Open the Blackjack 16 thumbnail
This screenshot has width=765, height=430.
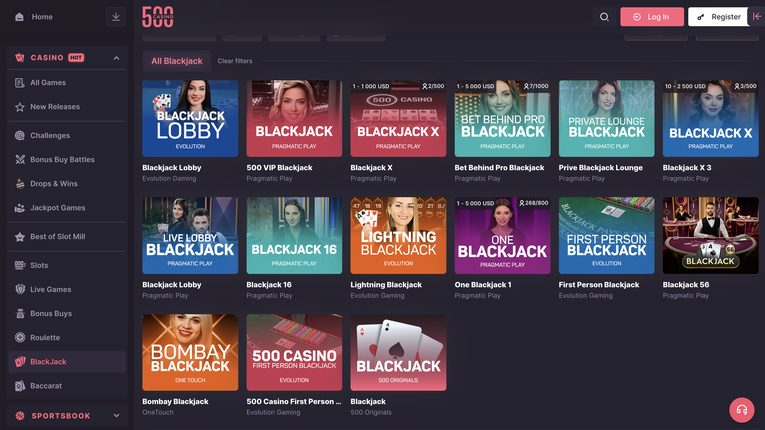pyautogui.click(x=294, y=236)
